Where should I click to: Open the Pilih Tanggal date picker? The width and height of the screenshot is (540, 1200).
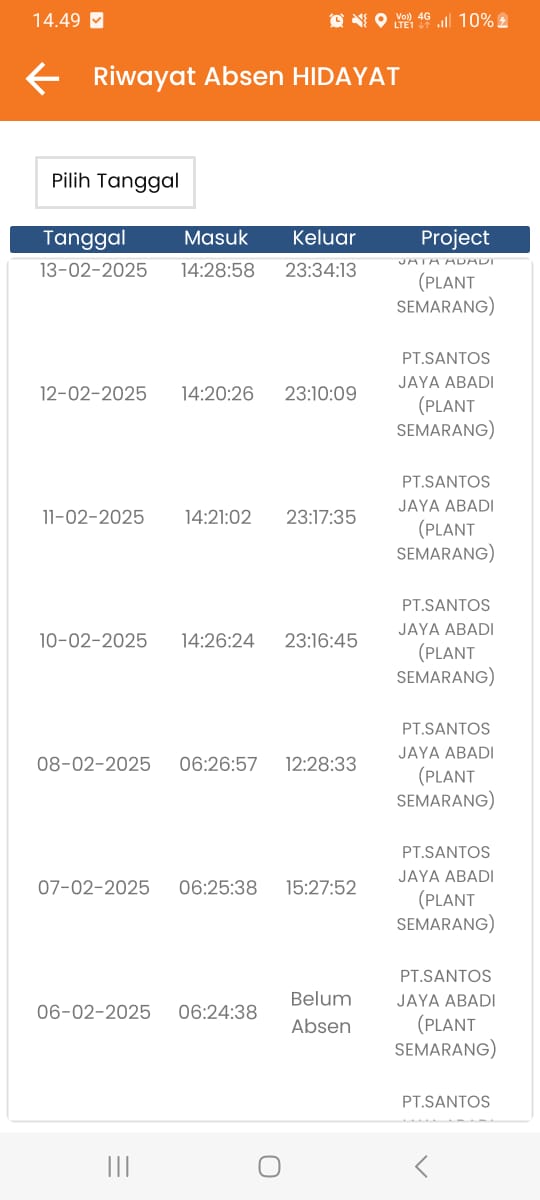[115, 182]
